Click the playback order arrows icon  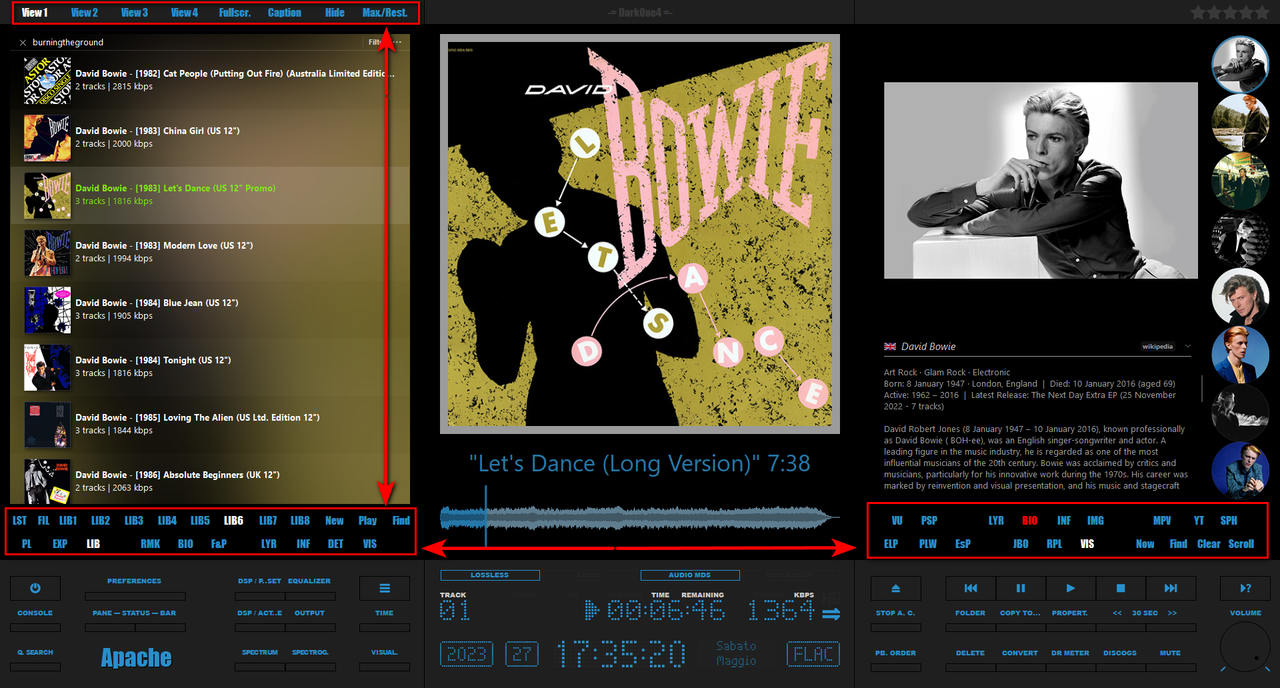pyautogui.click(x=831, y=614)
